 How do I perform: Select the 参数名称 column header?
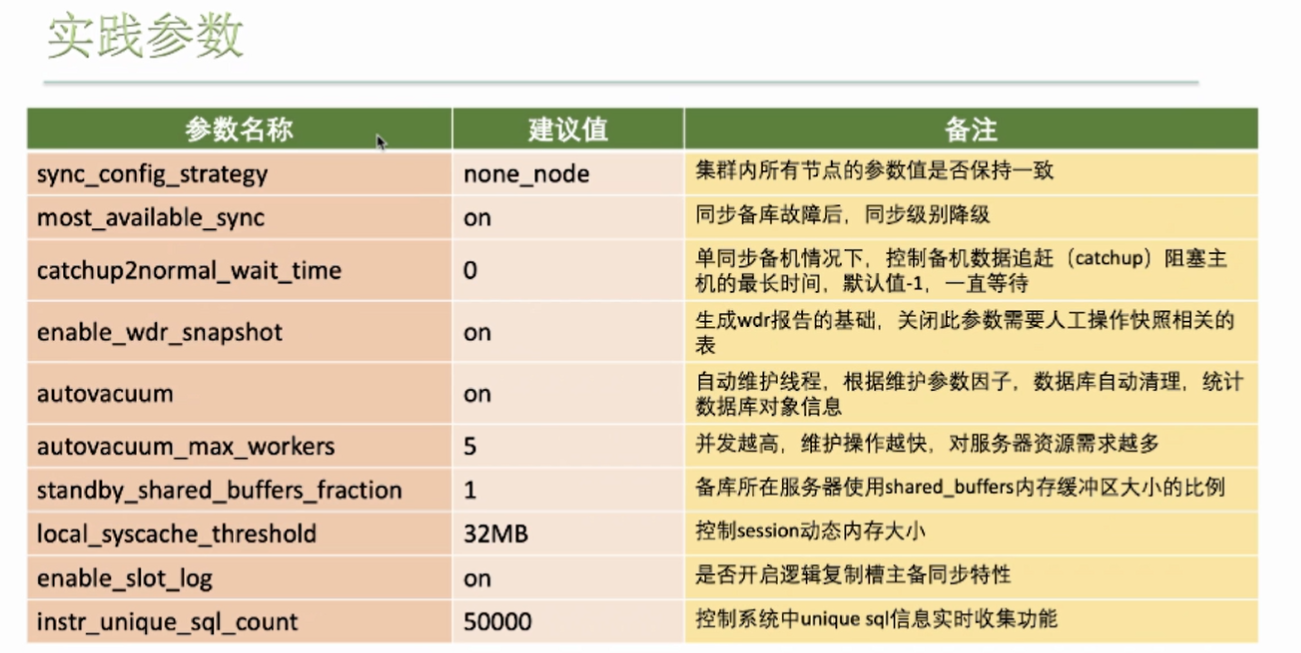239,129
